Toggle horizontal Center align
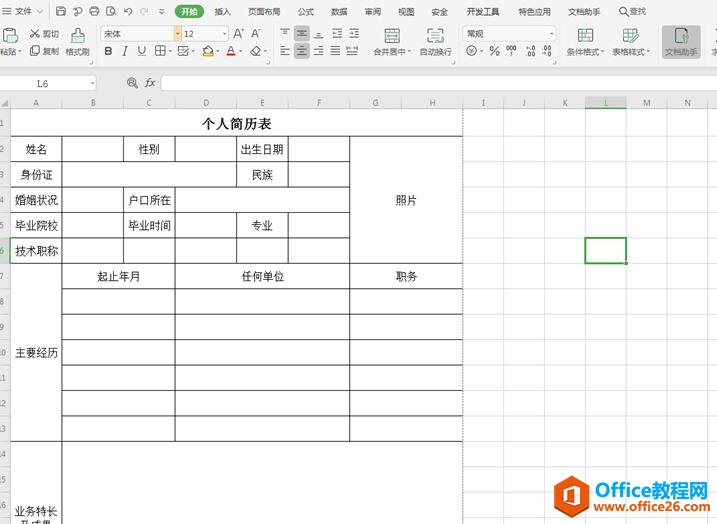 point(301,51)
